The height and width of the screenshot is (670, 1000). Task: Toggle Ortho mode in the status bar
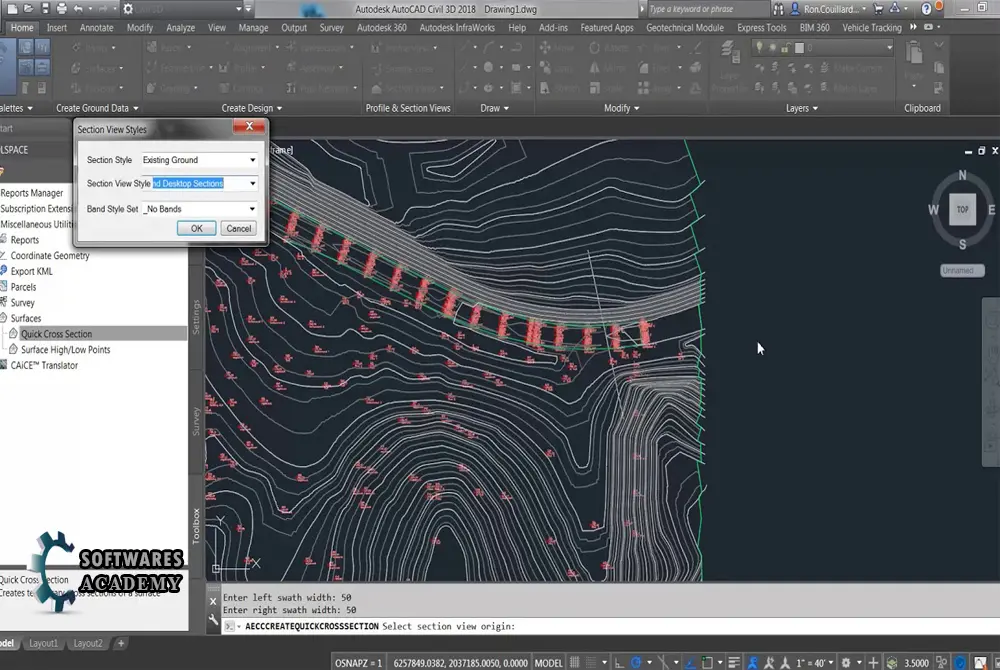point(619,663)
